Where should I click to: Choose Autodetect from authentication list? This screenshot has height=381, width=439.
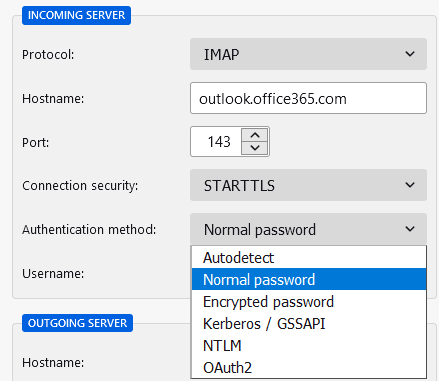click(x=309, y=257)
